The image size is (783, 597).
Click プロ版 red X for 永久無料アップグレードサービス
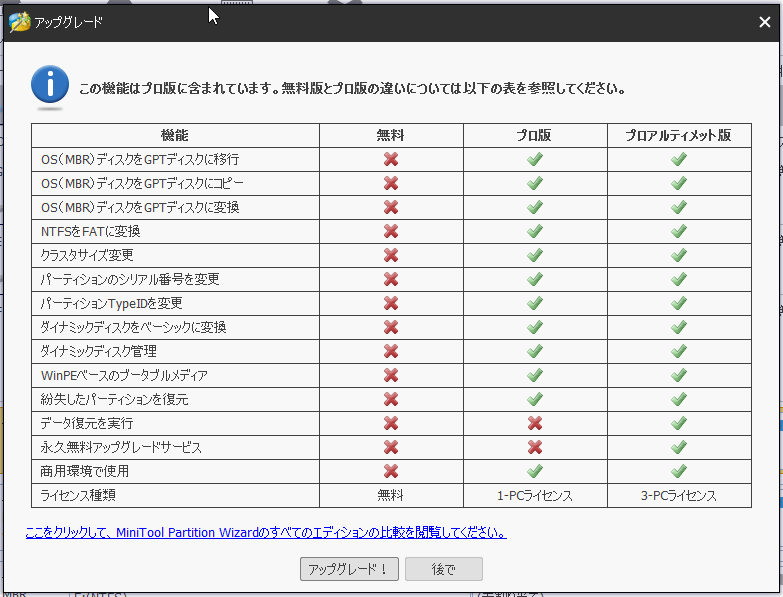point(535,447)
